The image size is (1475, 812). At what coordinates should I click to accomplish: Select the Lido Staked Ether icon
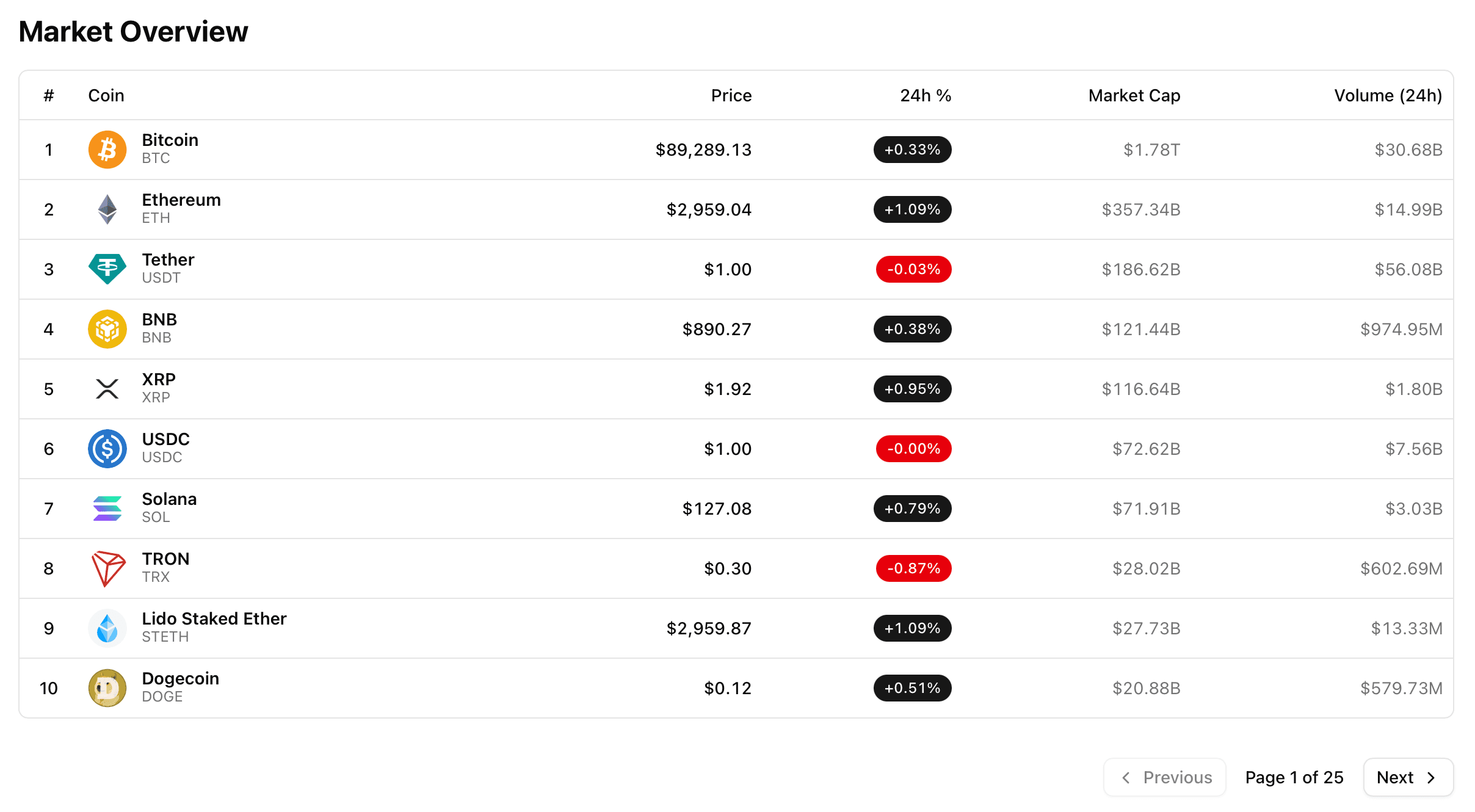pos(107,628)
